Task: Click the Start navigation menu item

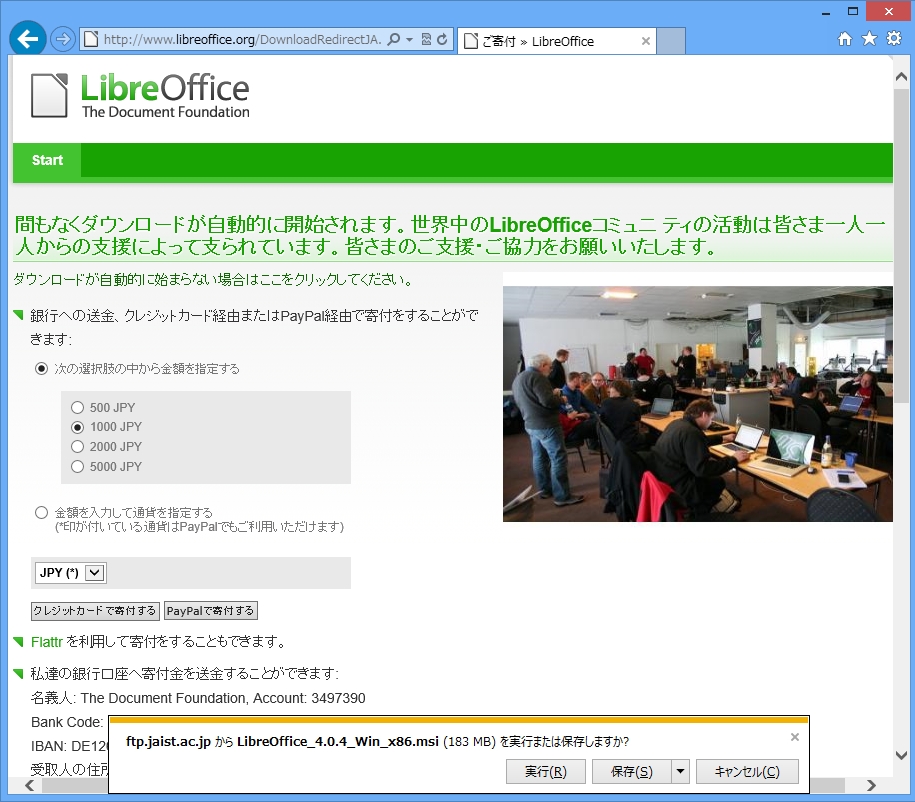Action: (47, 160)
